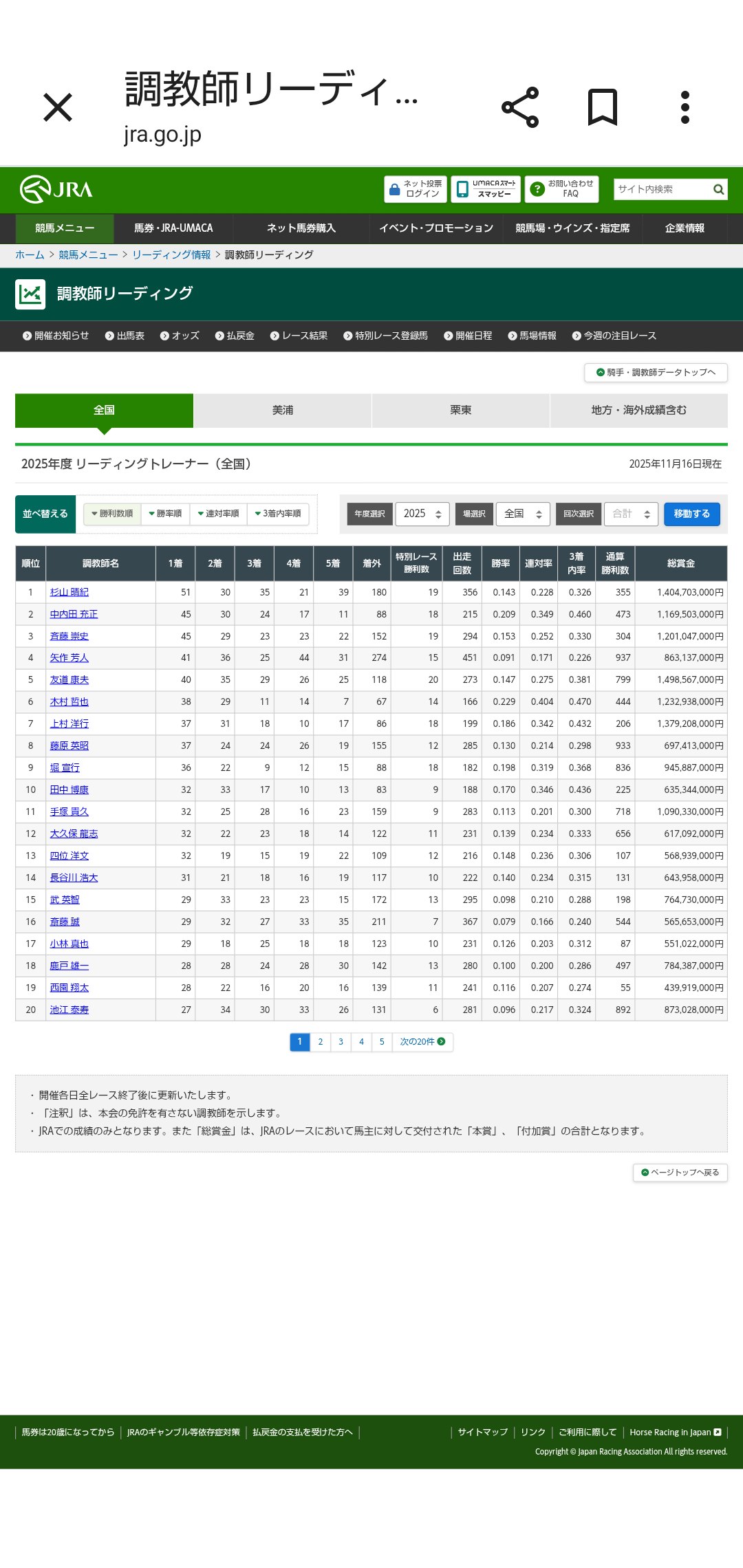This screenshot has height=1568, width=743.
Task: Close the browser tab with X icon
Action: pyautogui.click(x=58, y=107)
